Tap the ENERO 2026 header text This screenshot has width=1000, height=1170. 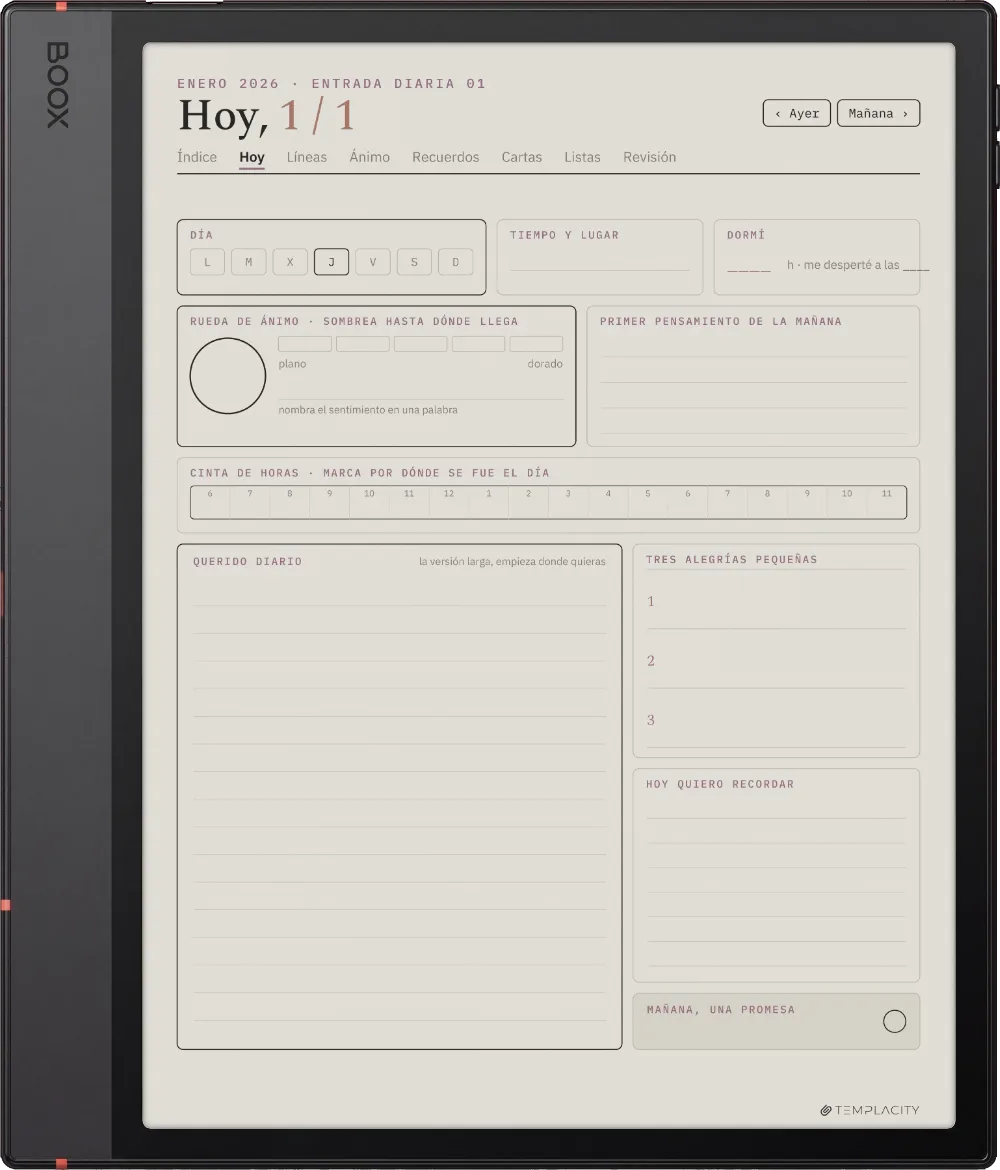click(228, 84)
